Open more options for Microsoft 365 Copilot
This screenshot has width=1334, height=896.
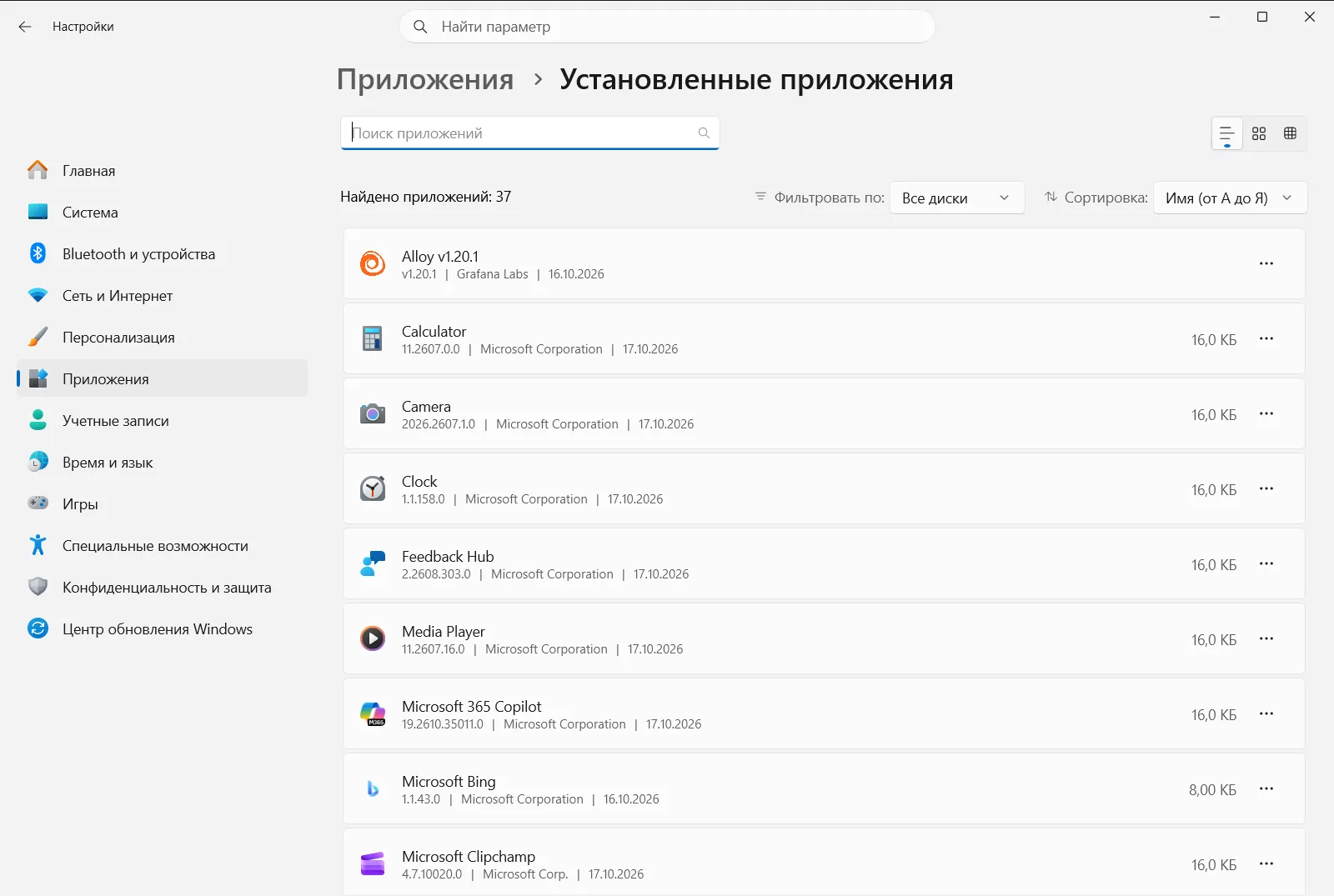click(1266, 713)
